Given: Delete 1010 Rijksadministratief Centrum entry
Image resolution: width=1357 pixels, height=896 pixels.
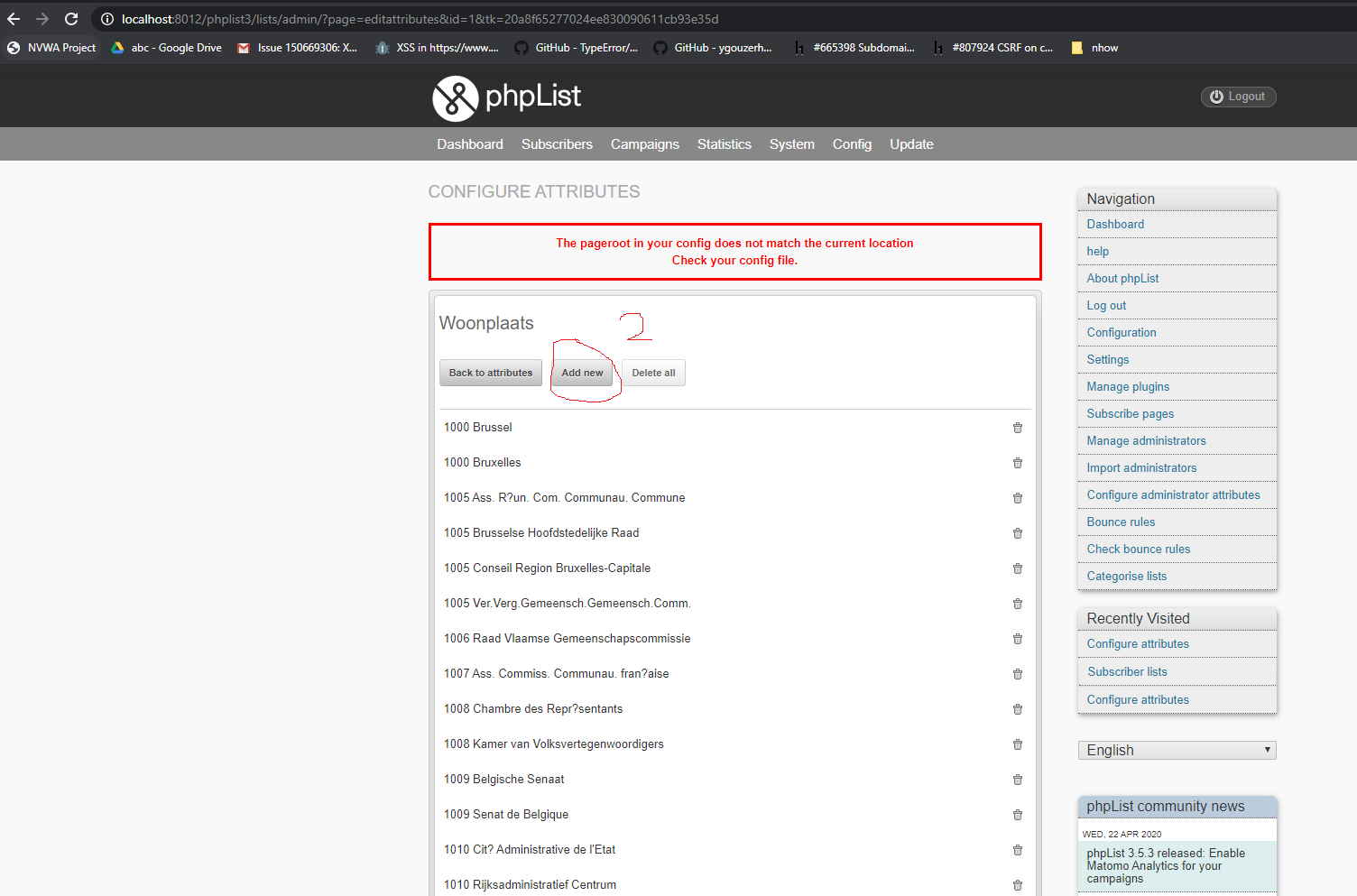Looking at the screenshot, I should [x=1017, y=885].
